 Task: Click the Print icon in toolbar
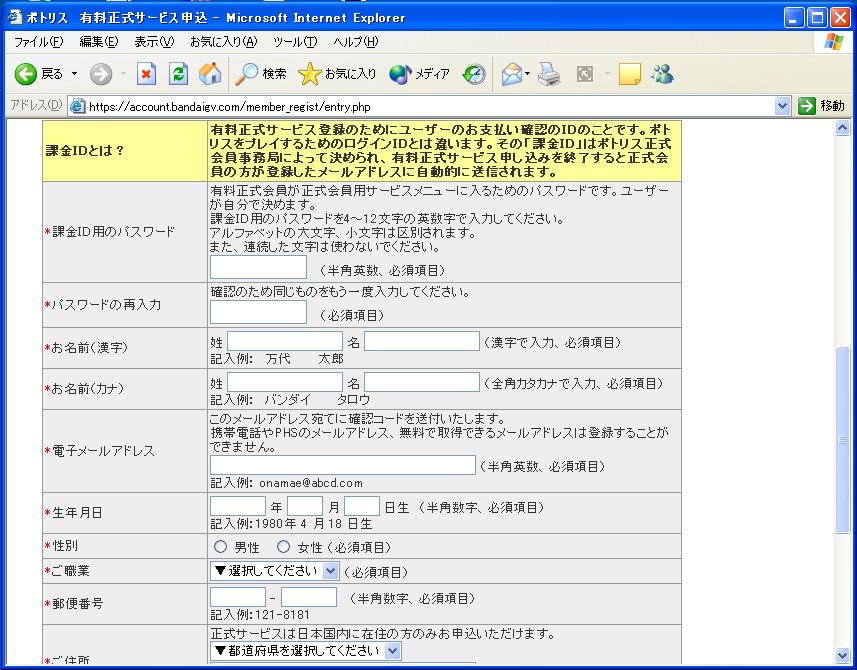coord(548,74)
